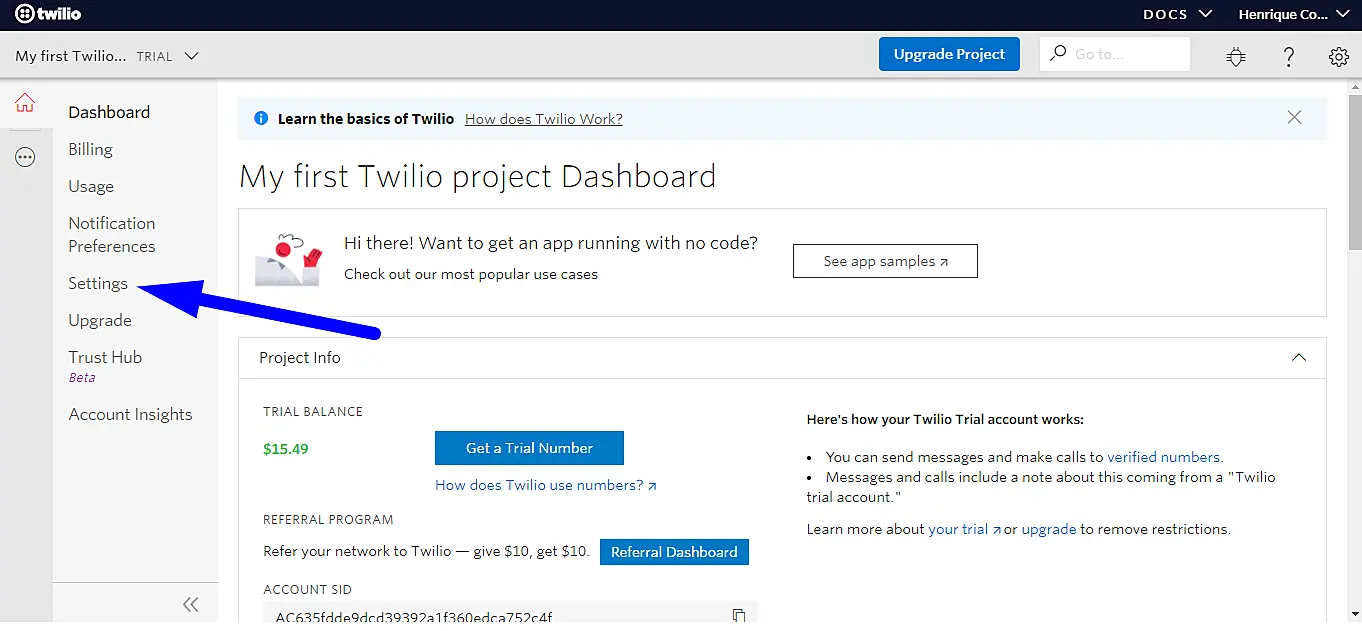
Task: Open the user account dropdown
Action: (1294, 14)
